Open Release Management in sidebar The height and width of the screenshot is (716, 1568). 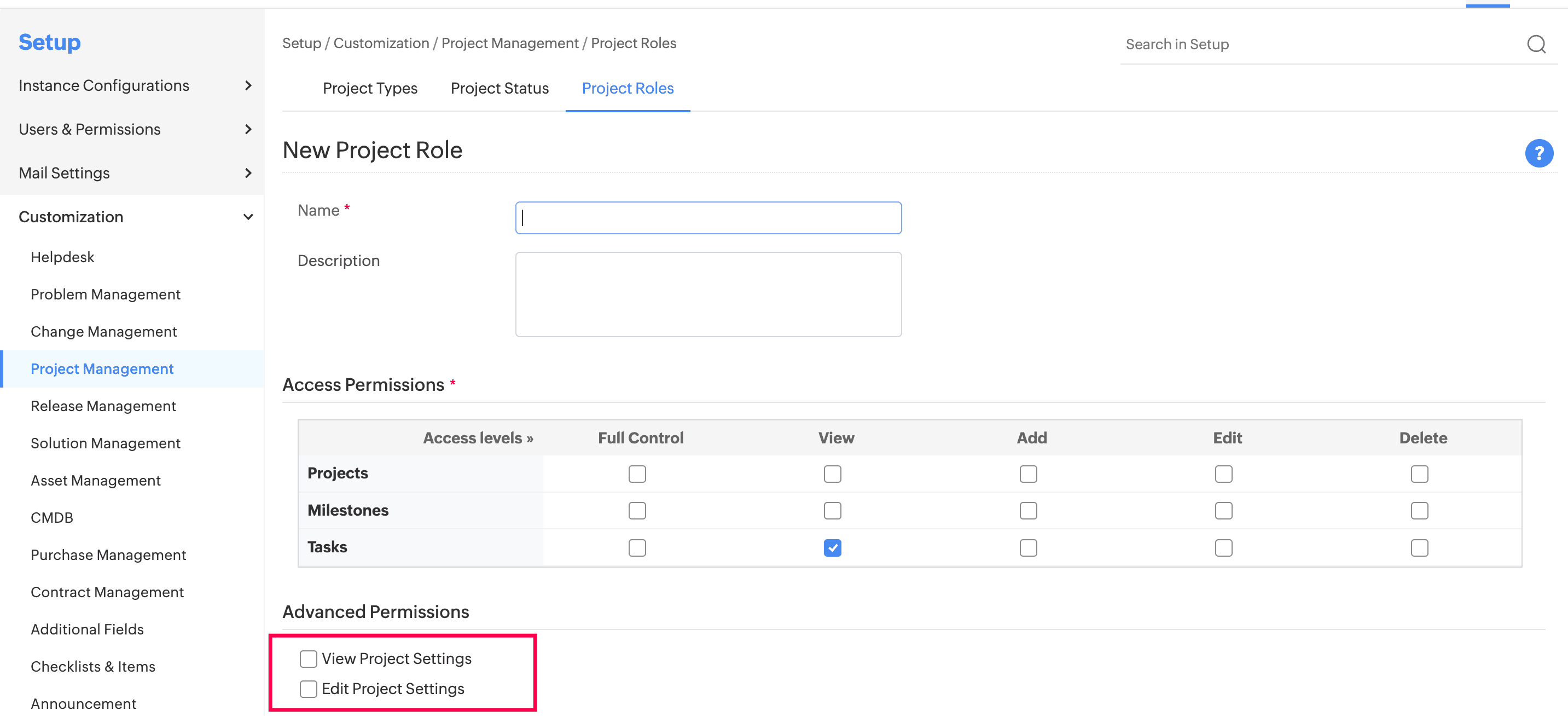coord(103,406)
